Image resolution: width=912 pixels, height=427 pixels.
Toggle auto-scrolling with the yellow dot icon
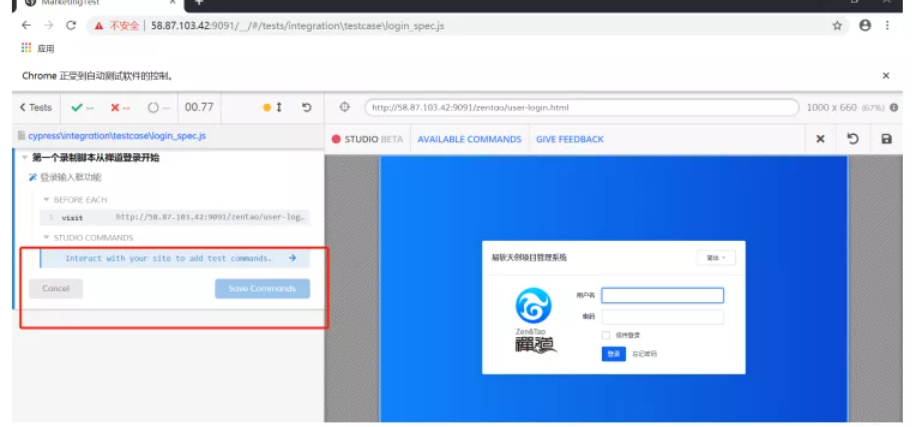[266, 107]
